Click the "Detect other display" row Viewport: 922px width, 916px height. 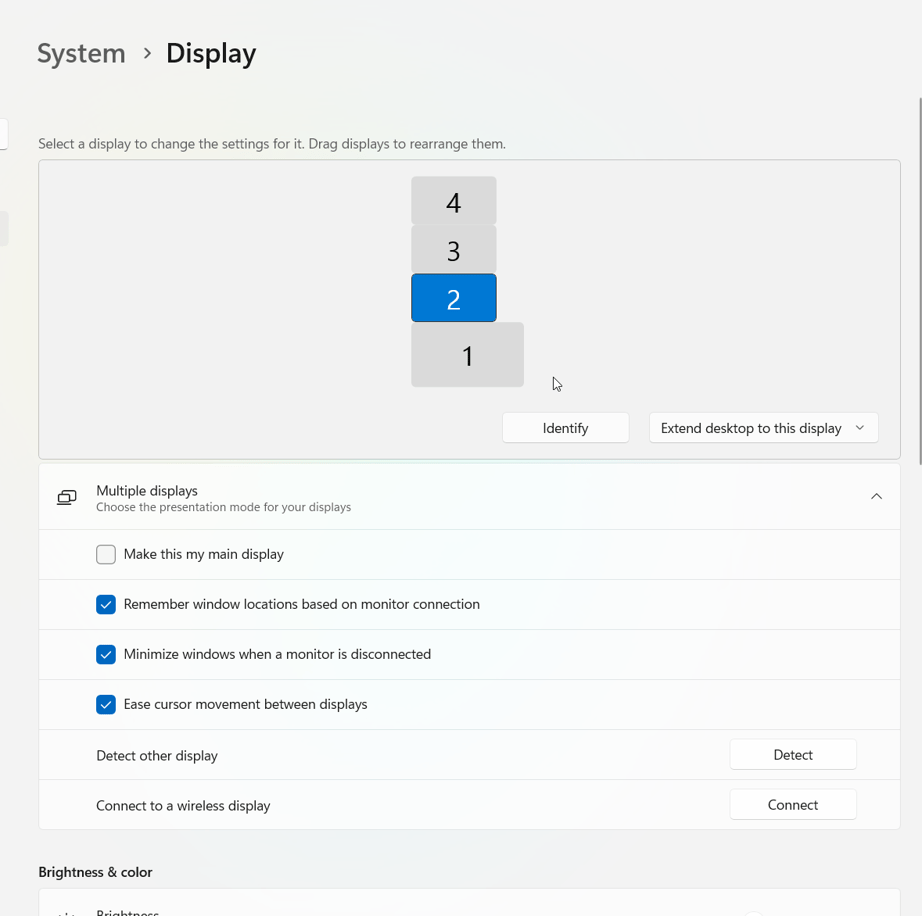pyautogui.click(x=400, y=754)
